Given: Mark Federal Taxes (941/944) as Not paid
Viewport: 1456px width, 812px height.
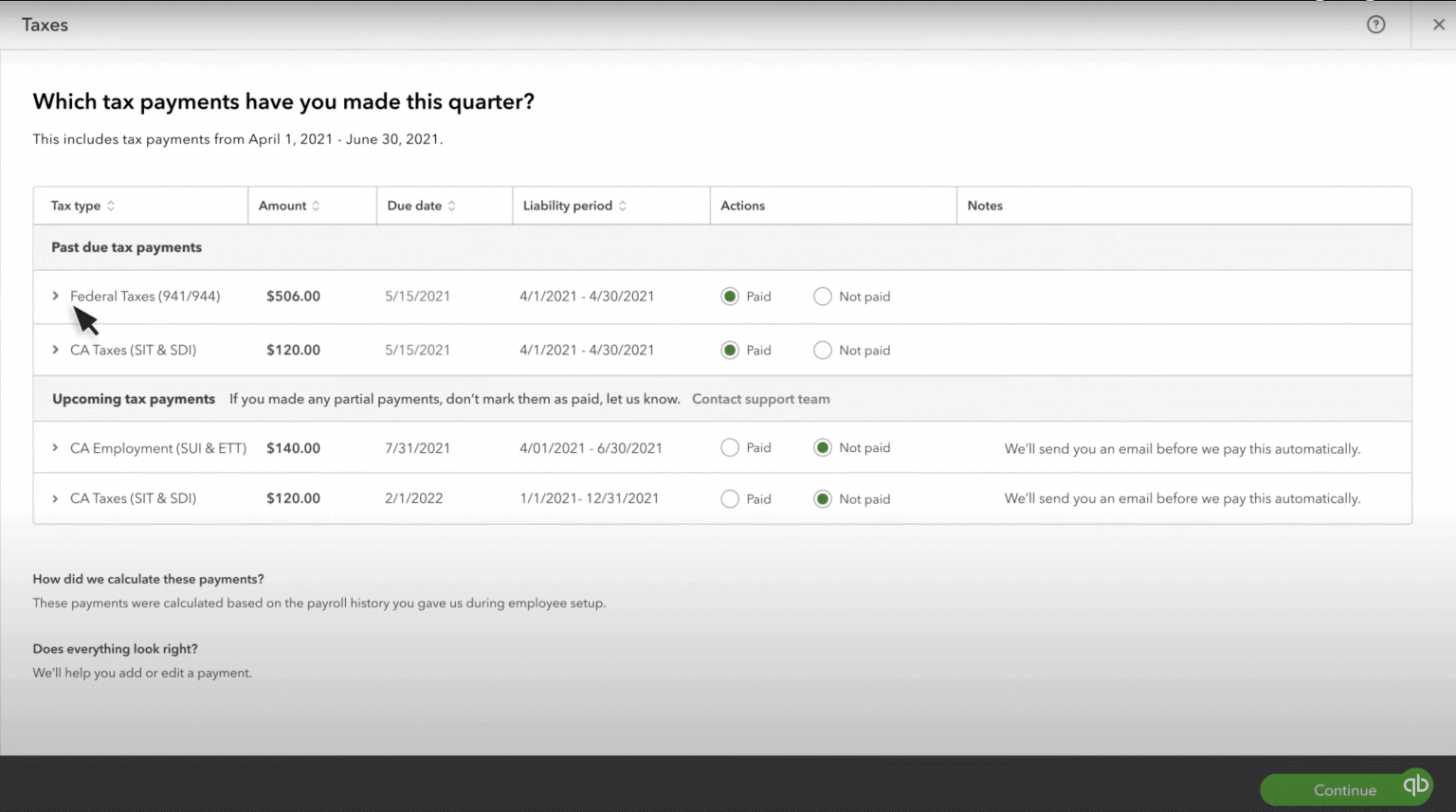Looking at the screenshot, I should click(822, 297).
